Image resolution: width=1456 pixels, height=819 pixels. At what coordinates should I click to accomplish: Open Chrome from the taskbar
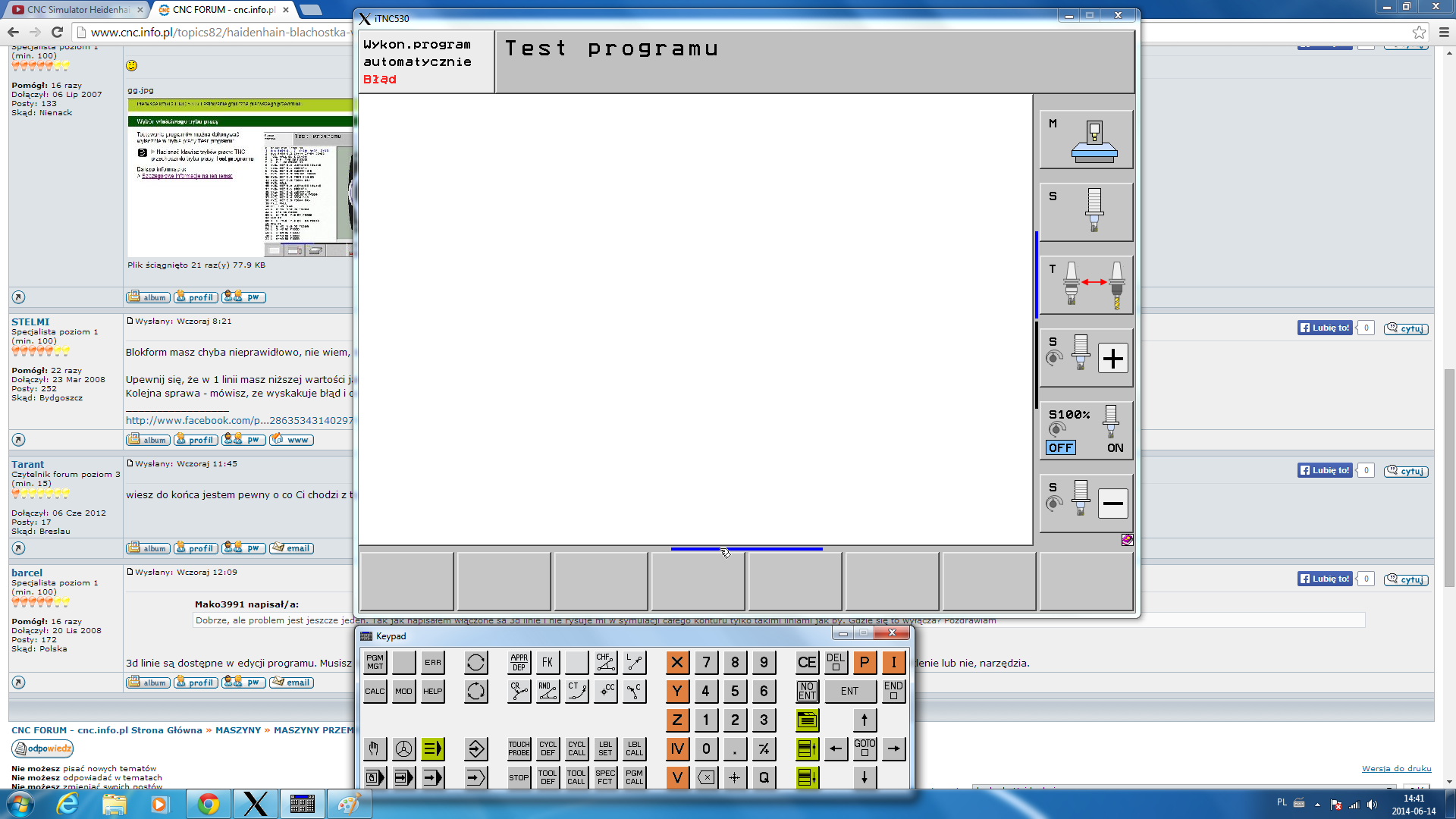pos(208,804)
